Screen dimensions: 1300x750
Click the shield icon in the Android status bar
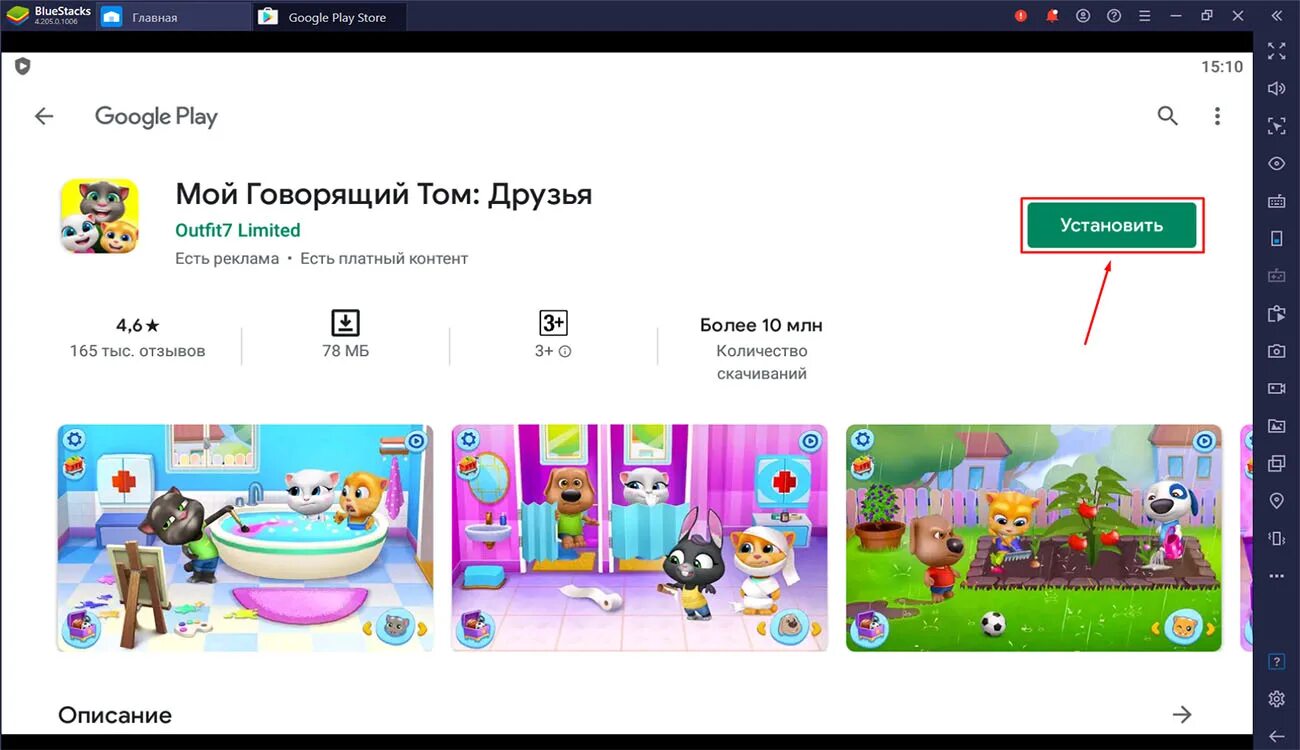coord(22,66)
